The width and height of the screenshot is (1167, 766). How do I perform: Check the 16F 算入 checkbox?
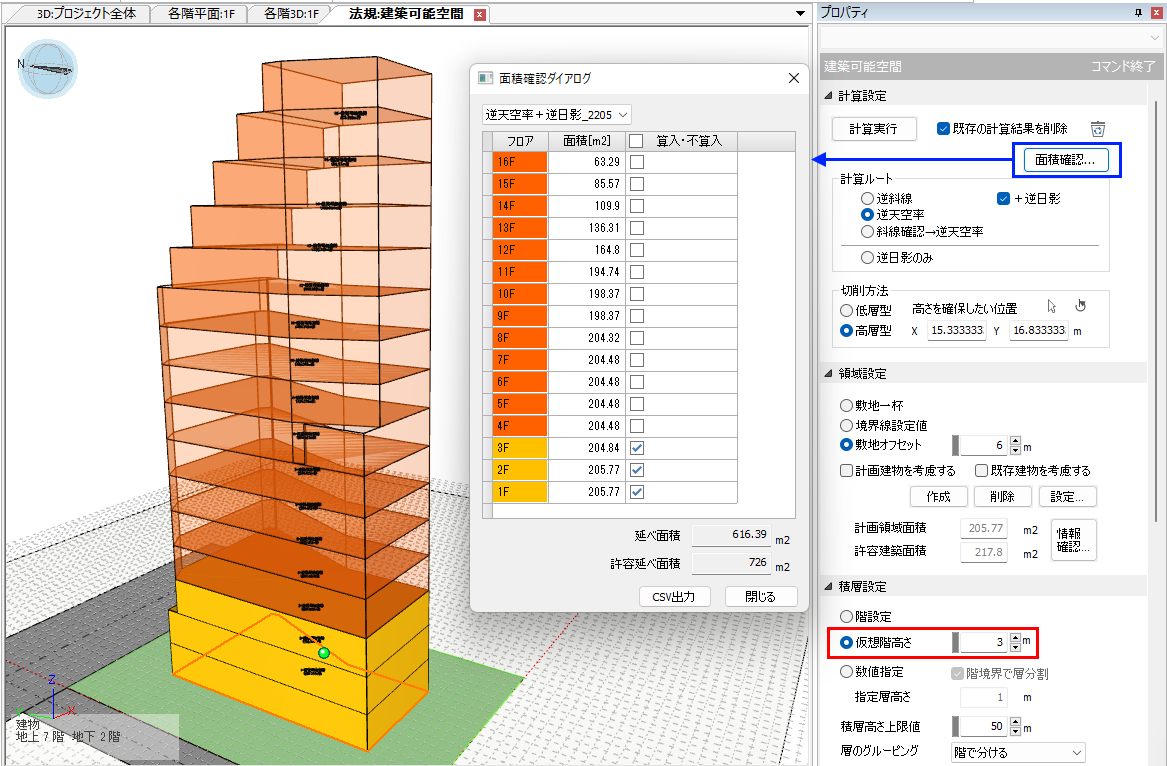(637, 162)
